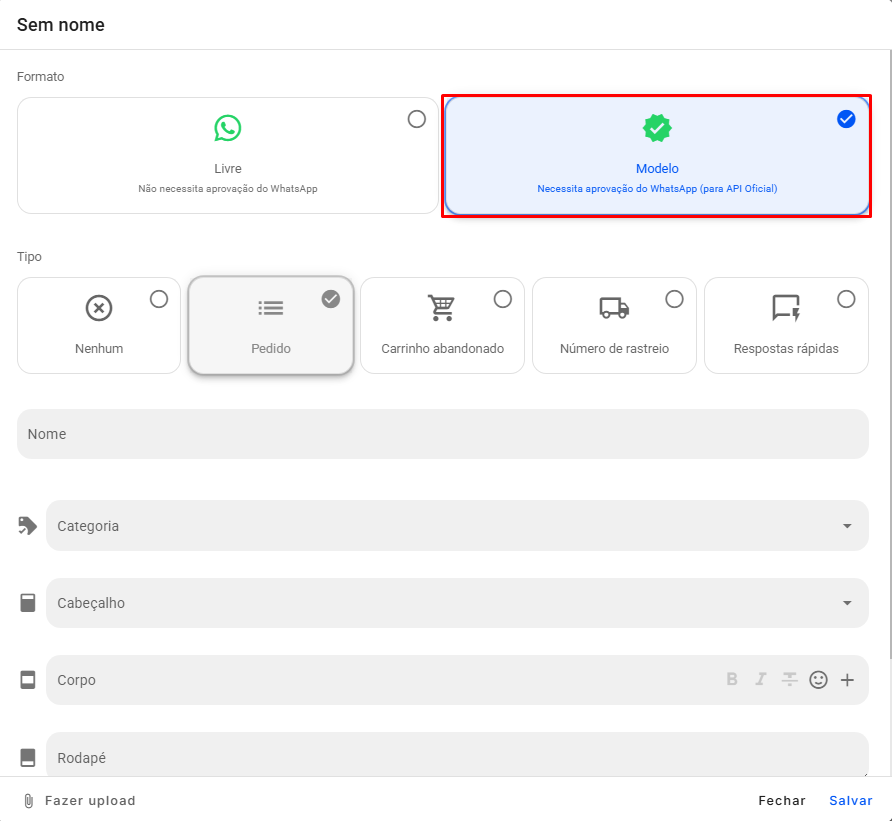The height and width of the screenshot is (821, 892).
Task: Click the body layout icon beside Corpo
Action: pos(28,680)
